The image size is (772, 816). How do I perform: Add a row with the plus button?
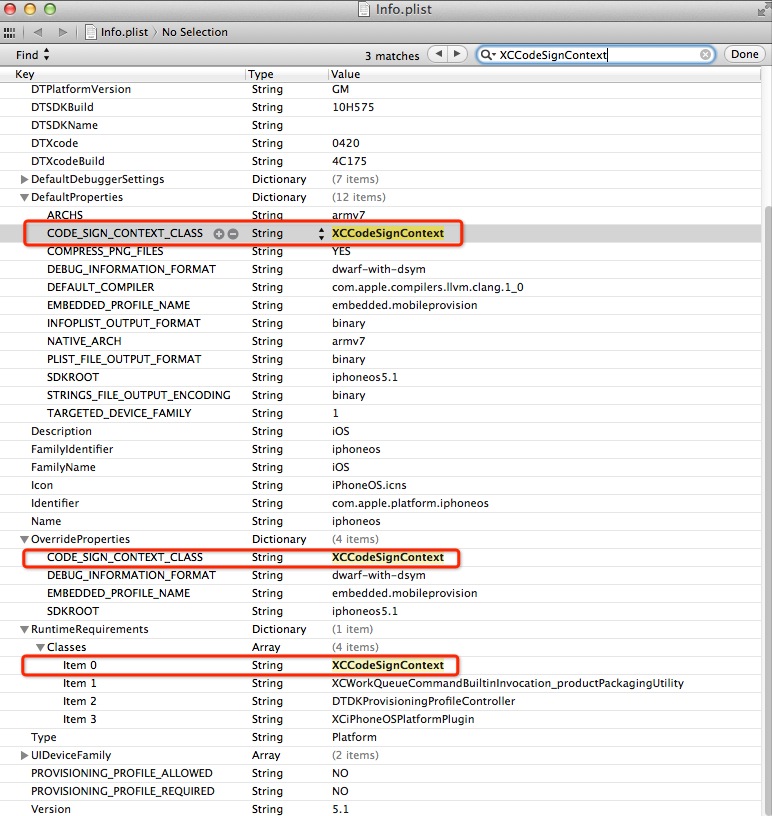pyautogui.click(x=219, y=233)
